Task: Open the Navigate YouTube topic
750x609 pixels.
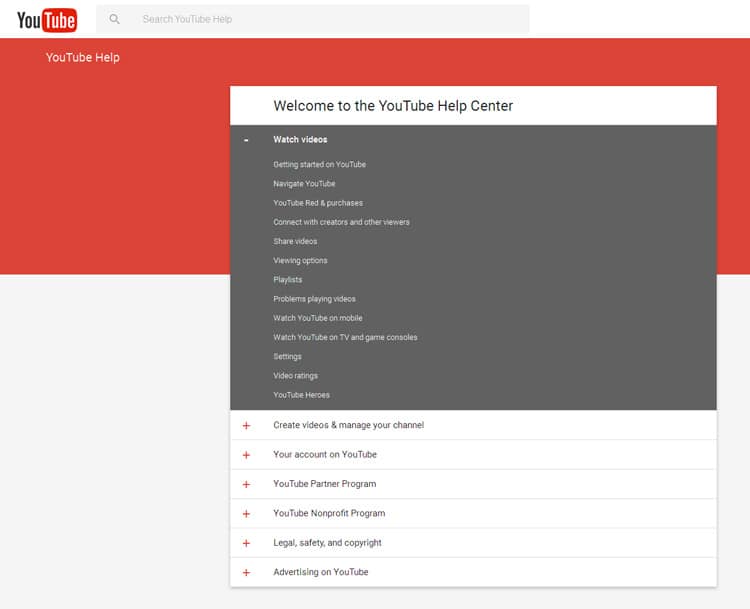Action: pyautogui.click(x=304, y=184)
